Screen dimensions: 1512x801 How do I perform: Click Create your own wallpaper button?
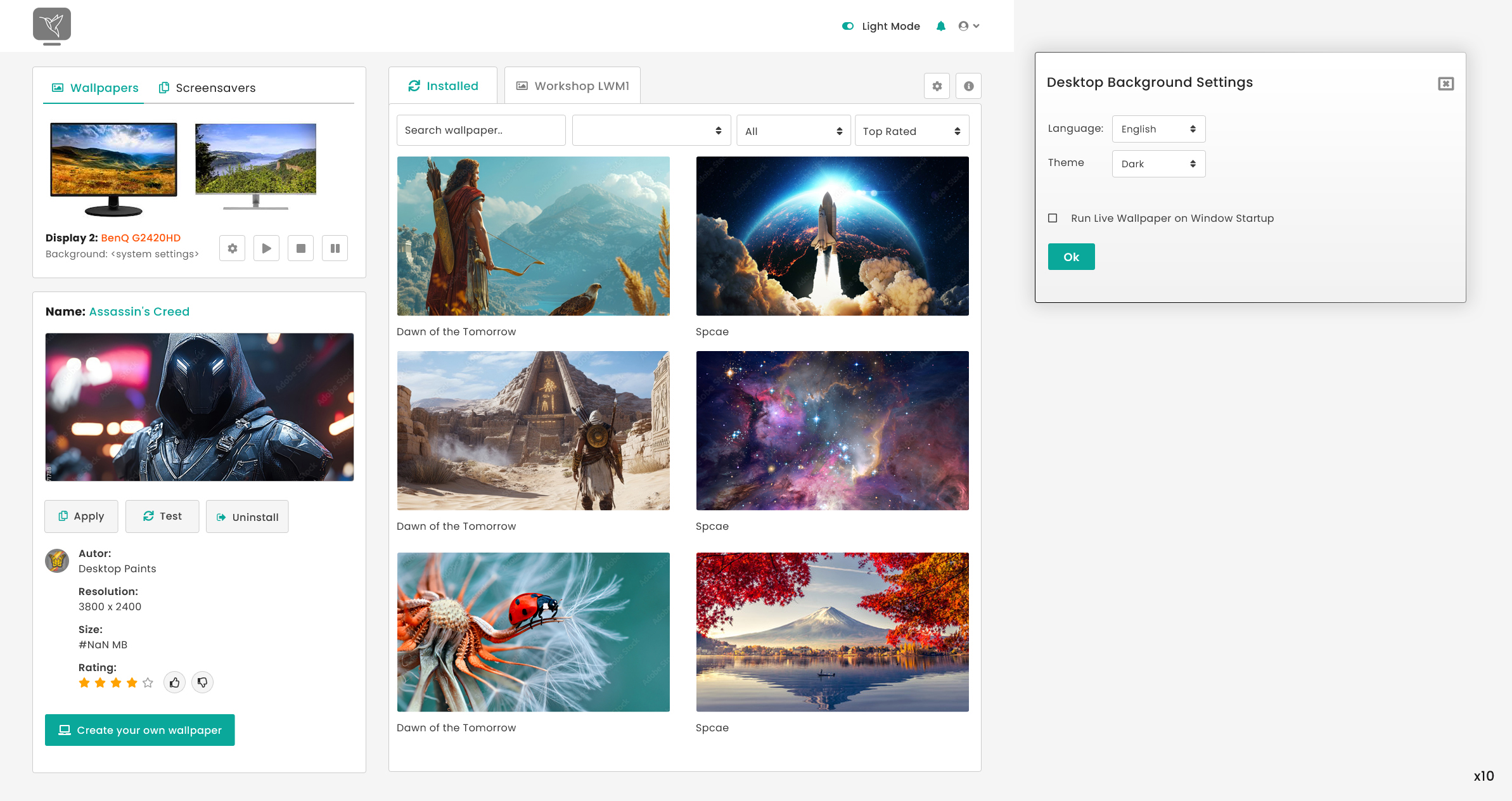pos(139,730)
